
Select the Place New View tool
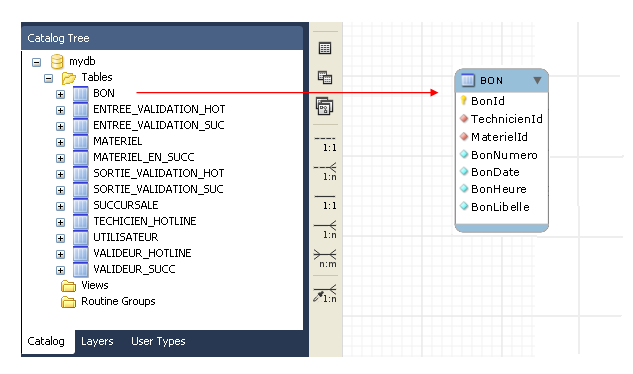(x=325, y=77)
